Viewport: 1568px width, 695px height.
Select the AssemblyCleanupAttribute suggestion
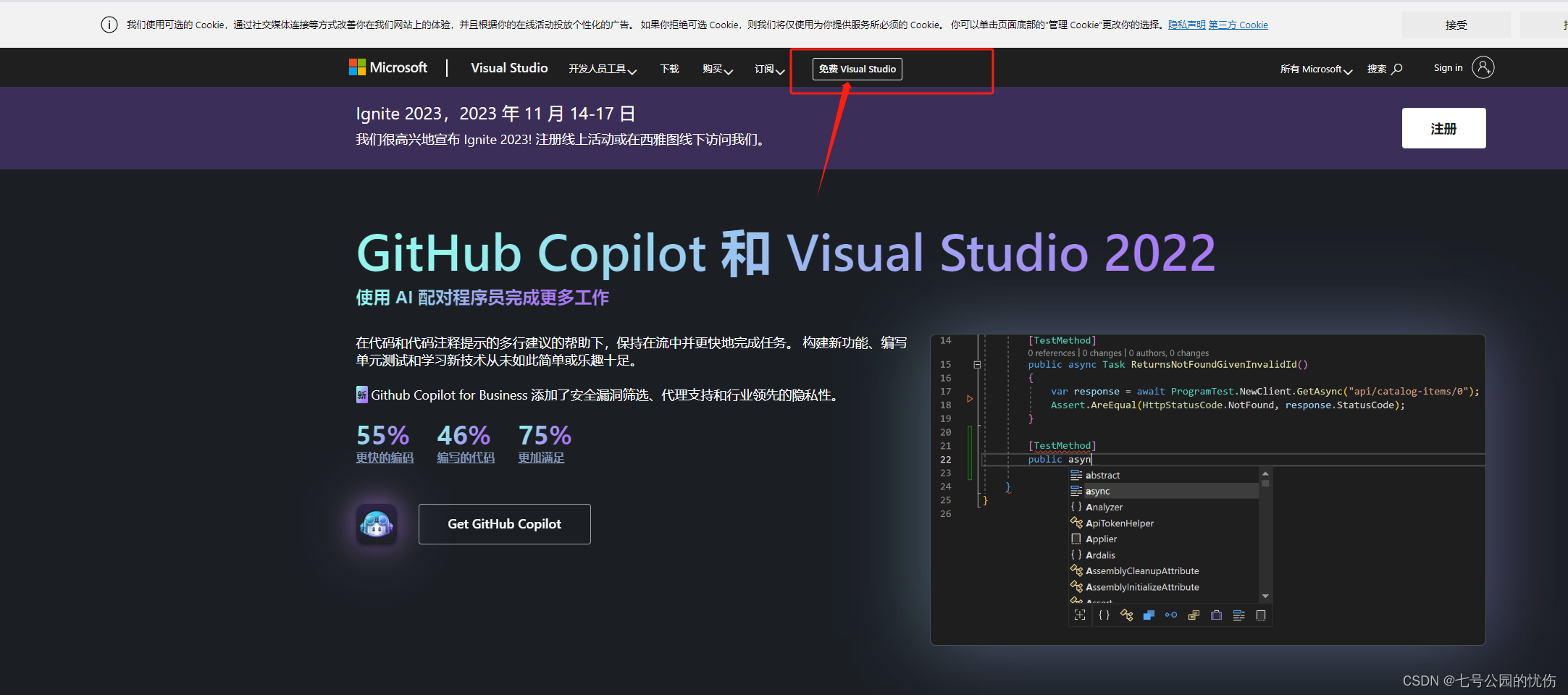tap(1164, 570)
